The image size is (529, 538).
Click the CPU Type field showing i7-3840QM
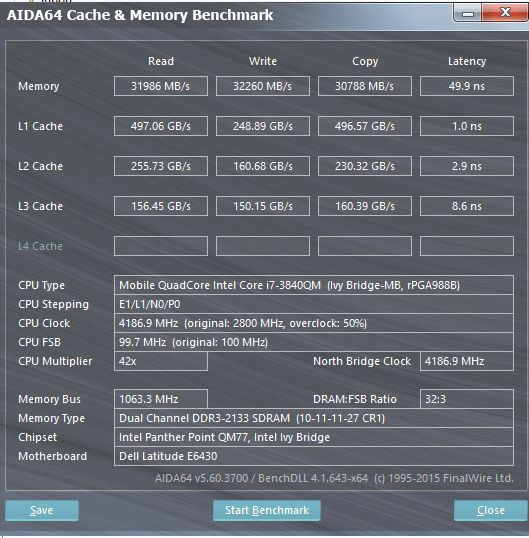tap(314, 285)
